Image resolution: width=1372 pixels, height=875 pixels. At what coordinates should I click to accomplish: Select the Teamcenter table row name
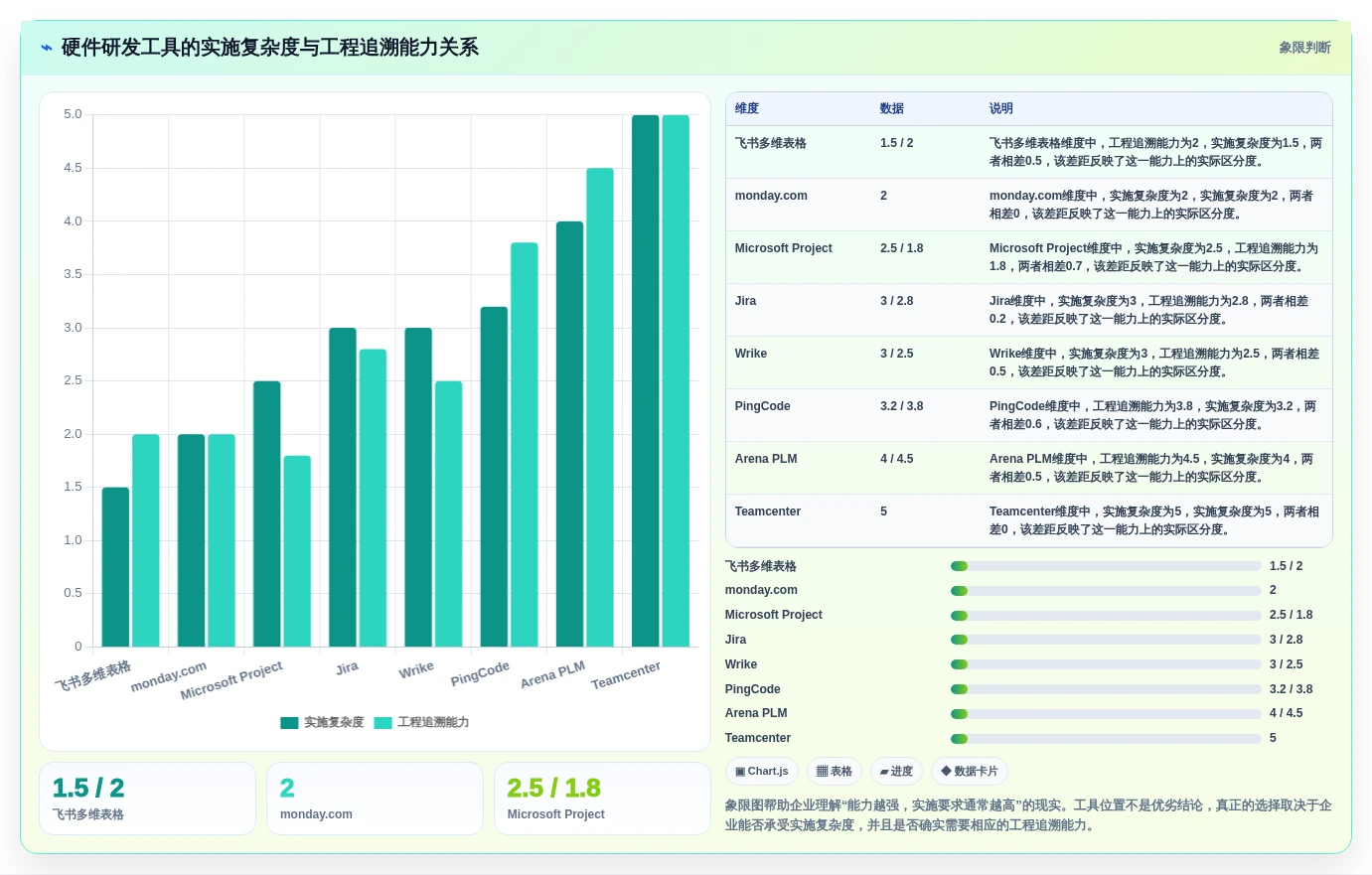[x=768, y=511]
